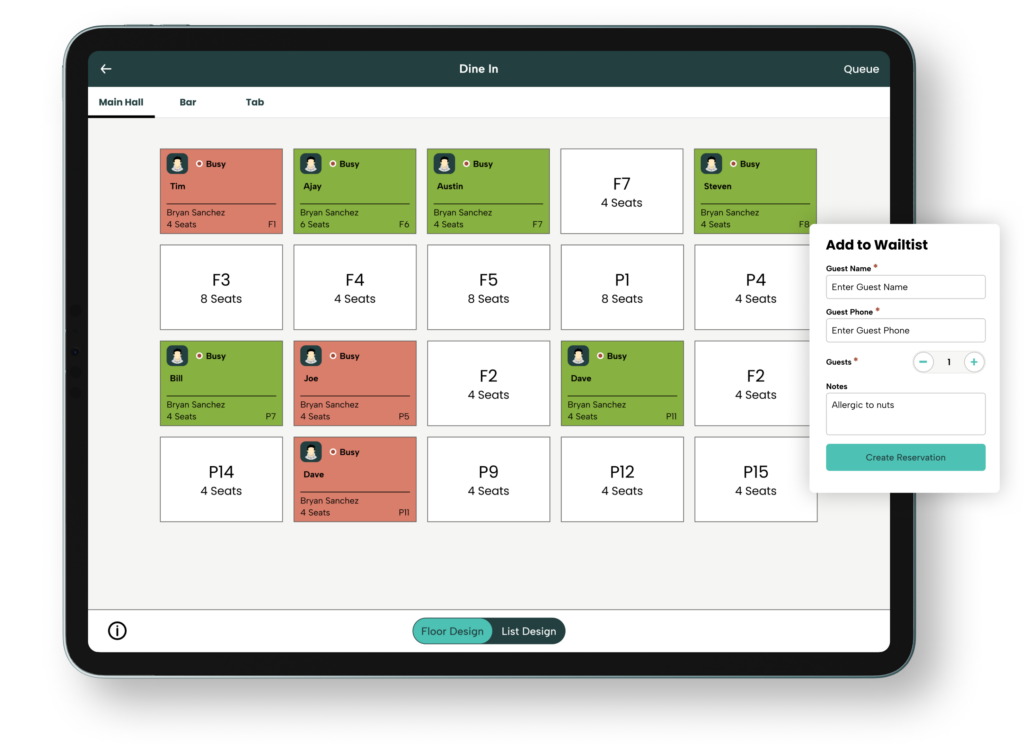Image resolution: width=1024 pixels, height=748 pixels.
Task: Decrease guest count with minus button
Action: point(923,362)
